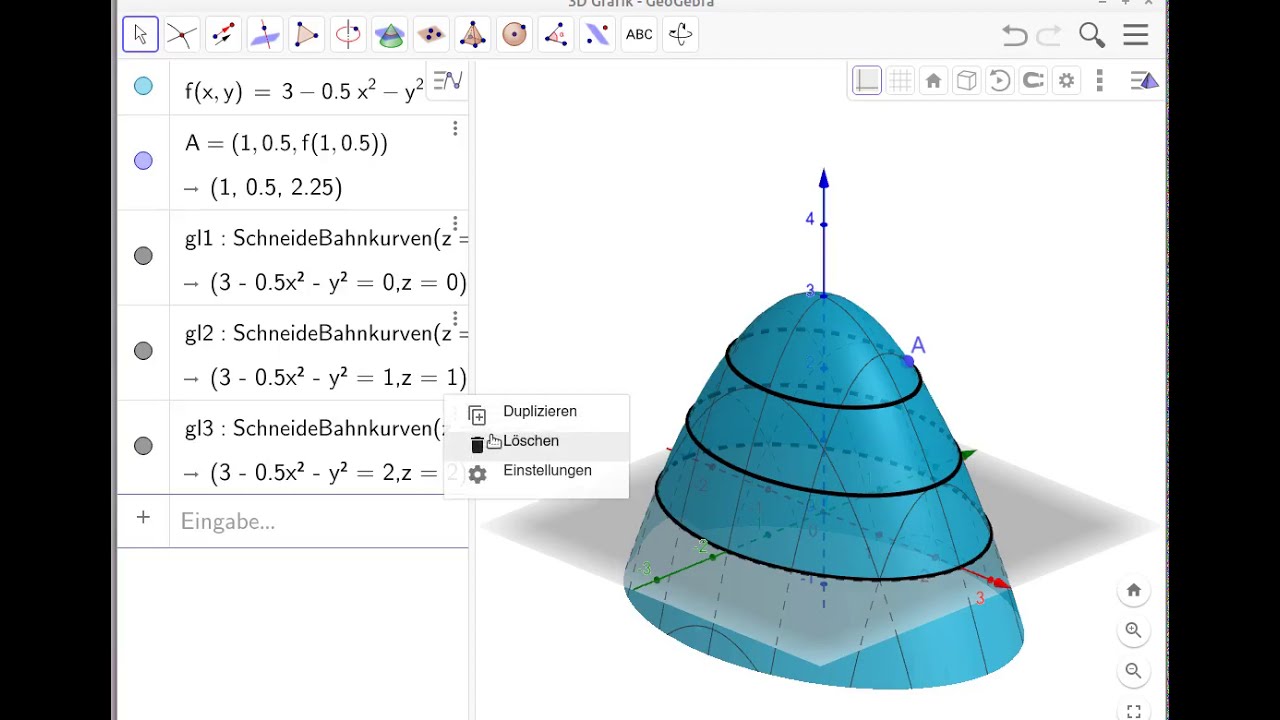Screen dimensions: 1280x720
Task: Zoom out the 3D view
Action: [1134, 671]
